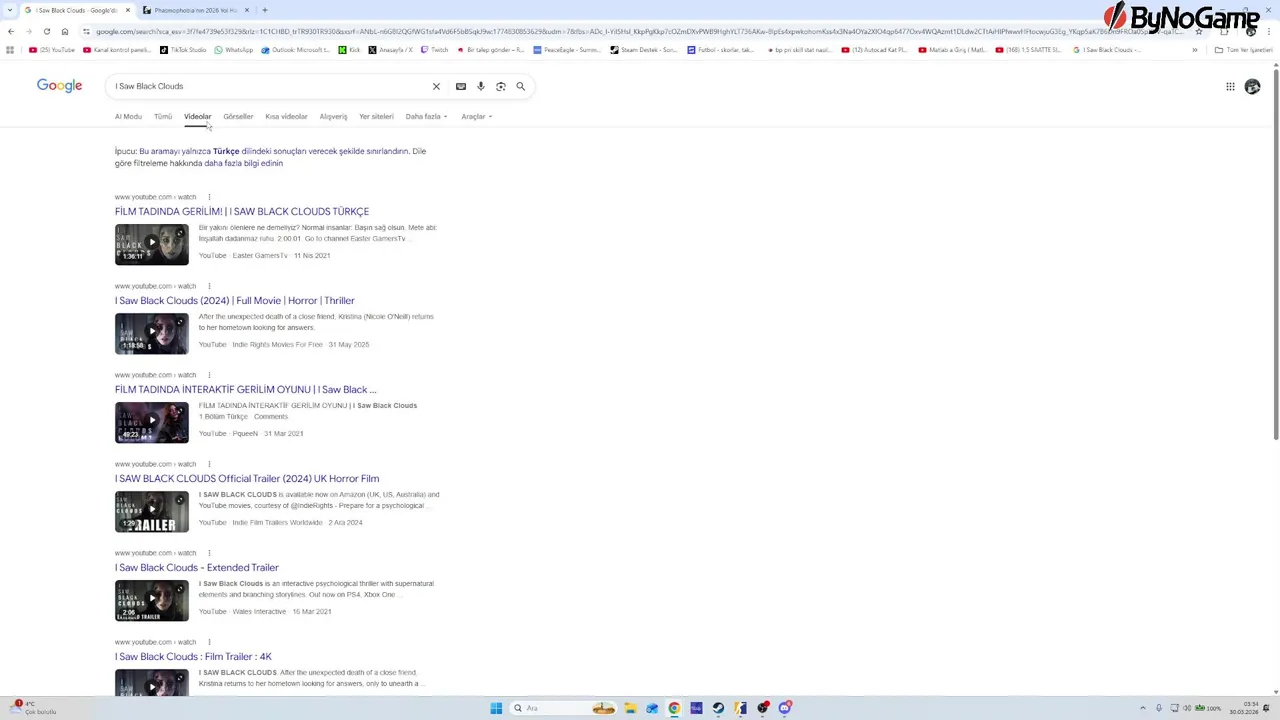The image size is (1280, 720).
Task: Open the on-screen keyboard input tool
Action: (461, 86)
